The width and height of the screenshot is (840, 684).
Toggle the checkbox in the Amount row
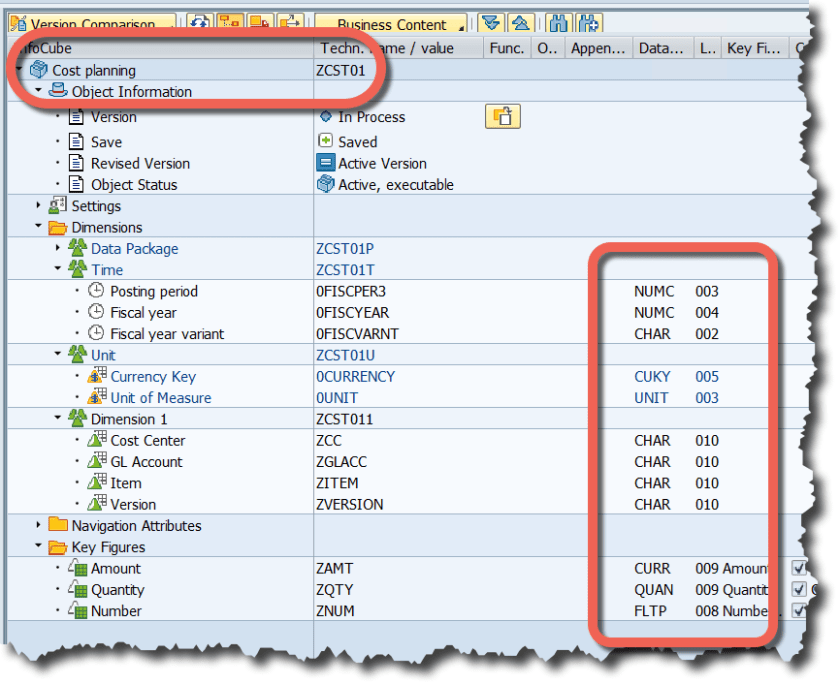[800, 568]
